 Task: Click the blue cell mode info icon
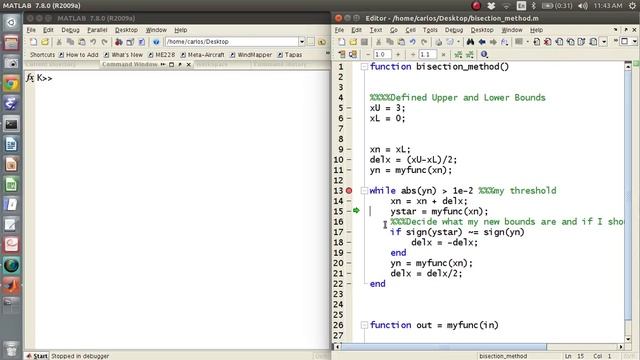click(484, 54)
